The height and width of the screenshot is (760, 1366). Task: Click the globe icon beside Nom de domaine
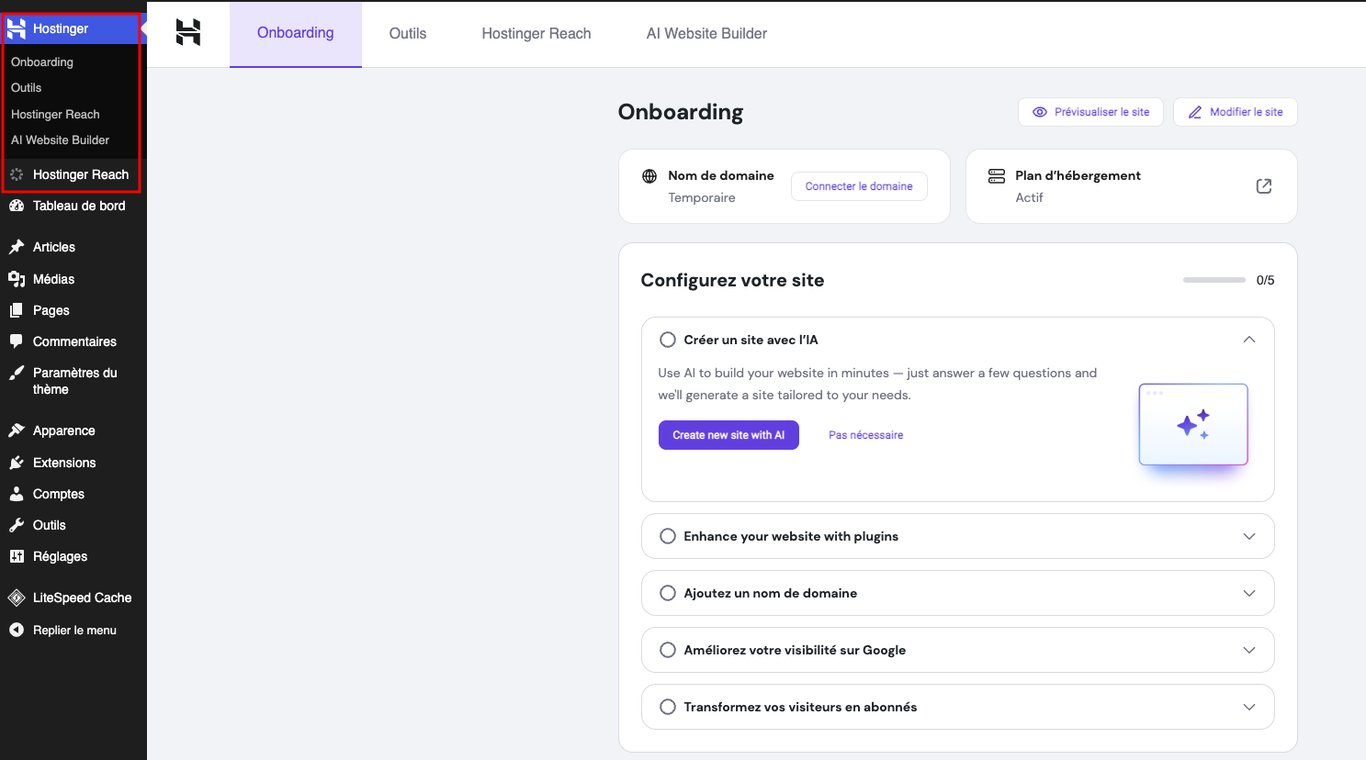coord(649,176)
